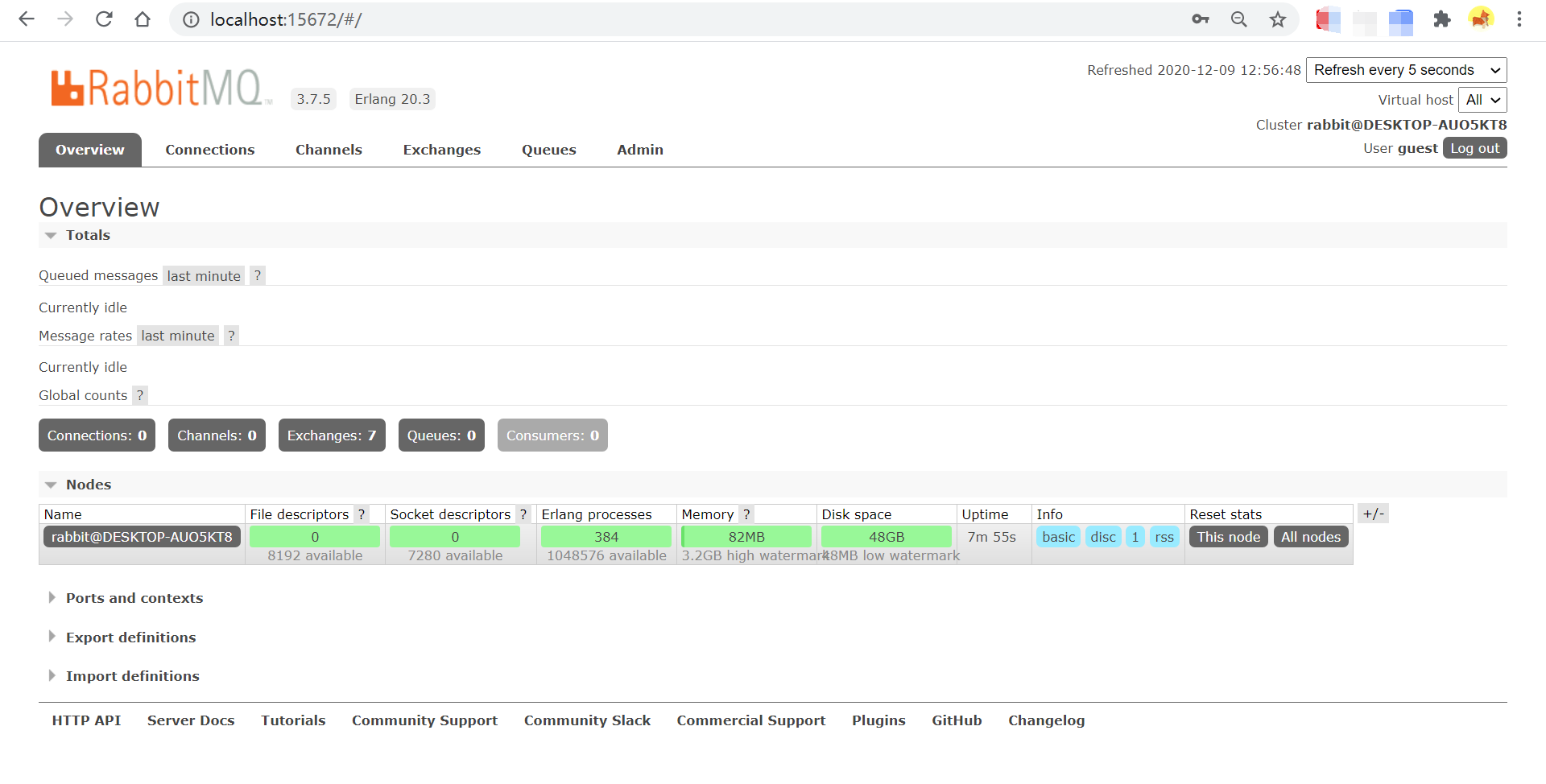
Task: Click the saved password key icon
Action: click(1201, 19)
